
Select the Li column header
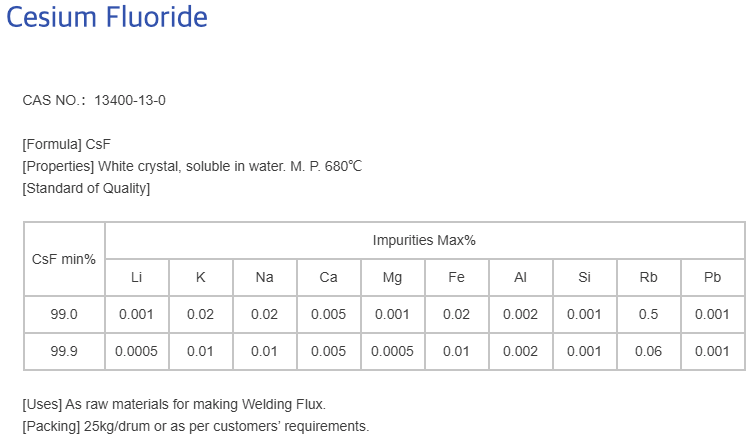tap(136, 277)
